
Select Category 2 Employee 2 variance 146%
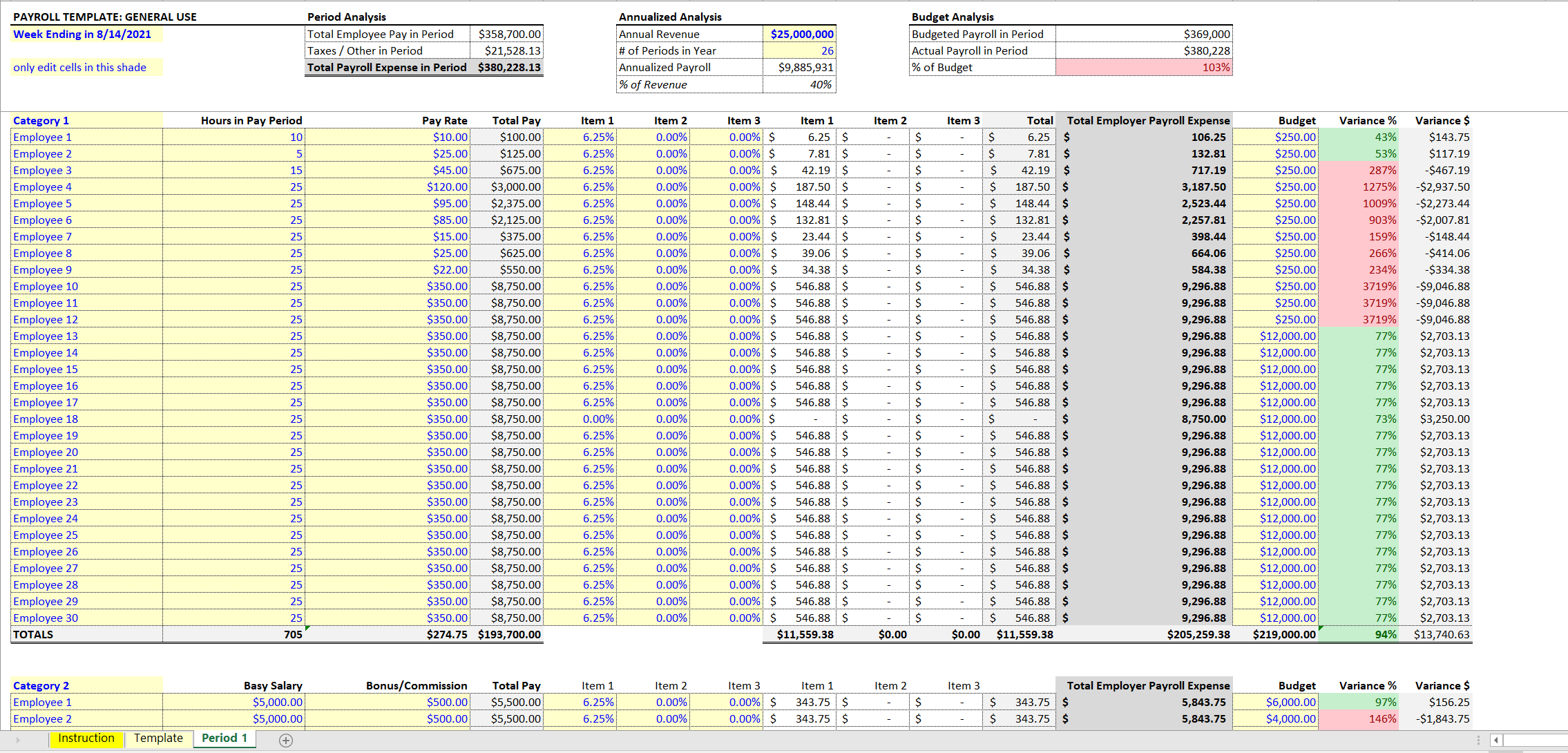click(1358, 718)
